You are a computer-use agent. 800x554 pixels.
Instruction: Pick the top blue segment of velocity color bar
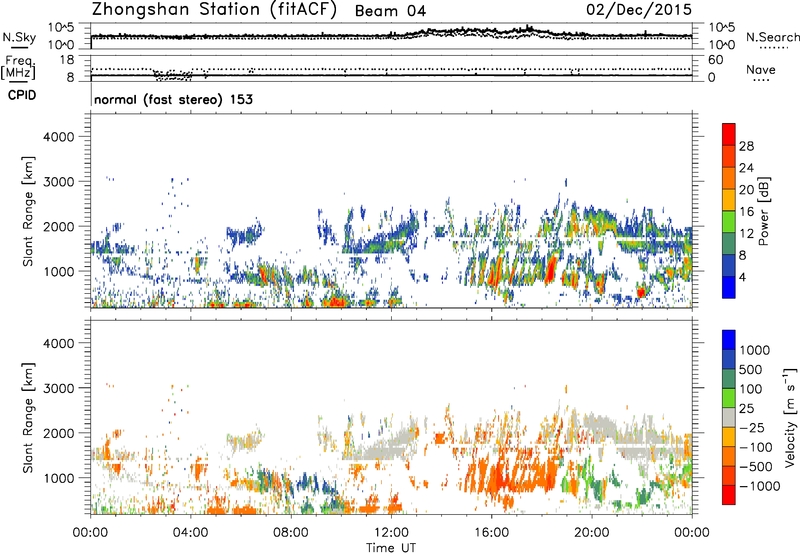(x=729, y=340)
